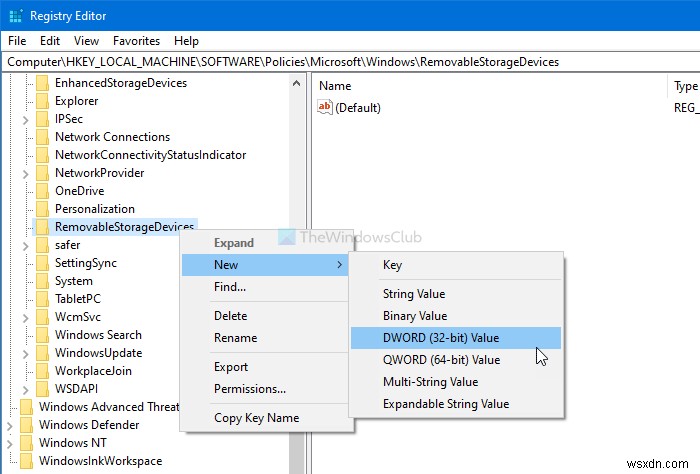Click the Explorer key folder icon
The height and width of the screenshot is (474, 700).
42,101
